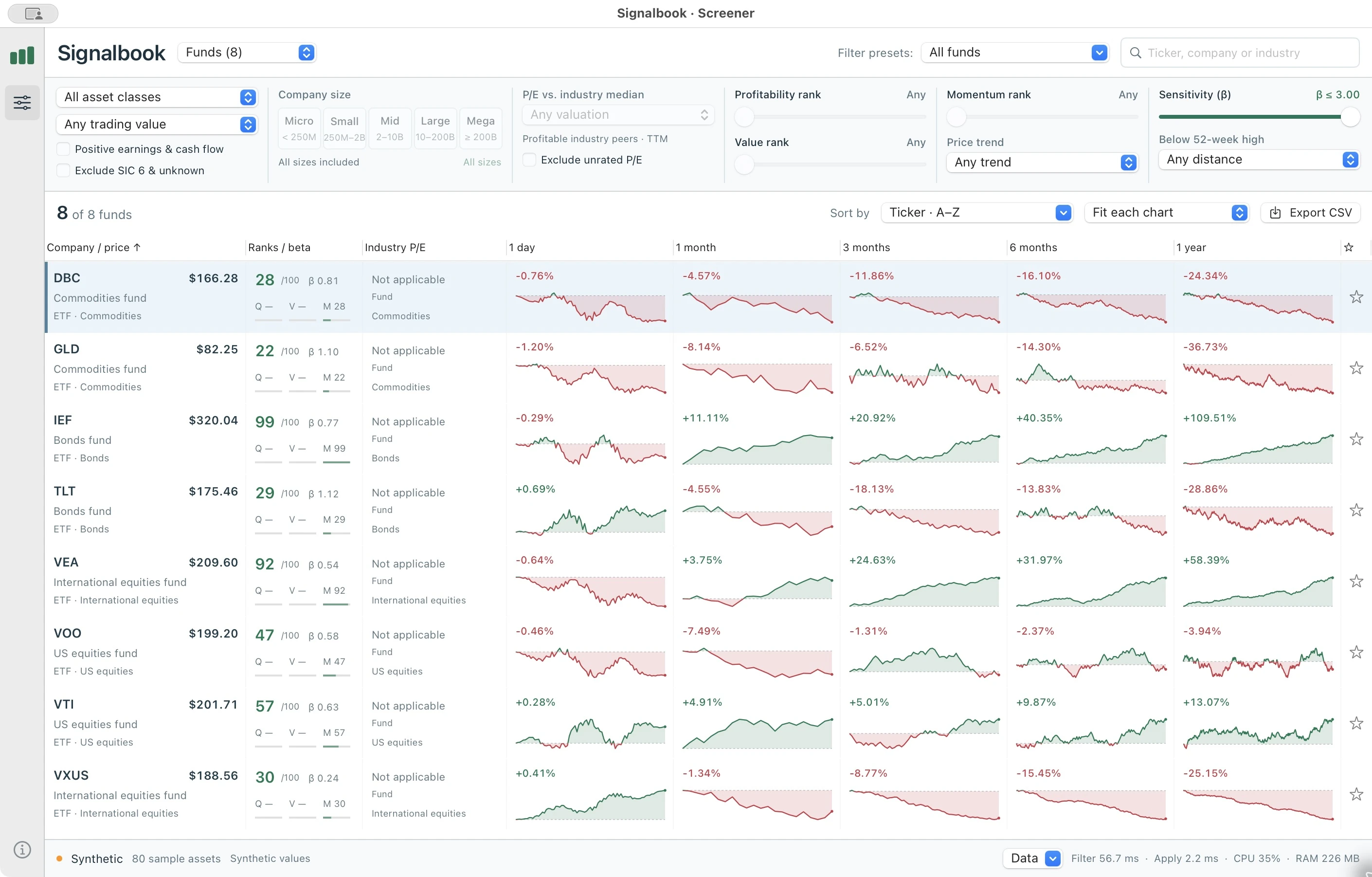The height and width of the screenshot is (877, 1372).
Task: Check Exclude SIC 6 & unknown
Action: click(63, 170)
